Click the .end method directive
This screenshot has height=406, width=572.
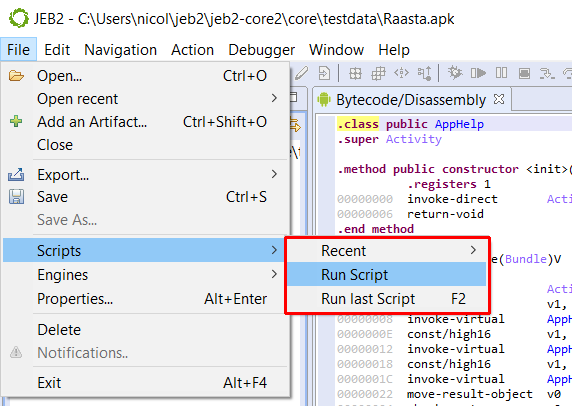pos(375,229)
